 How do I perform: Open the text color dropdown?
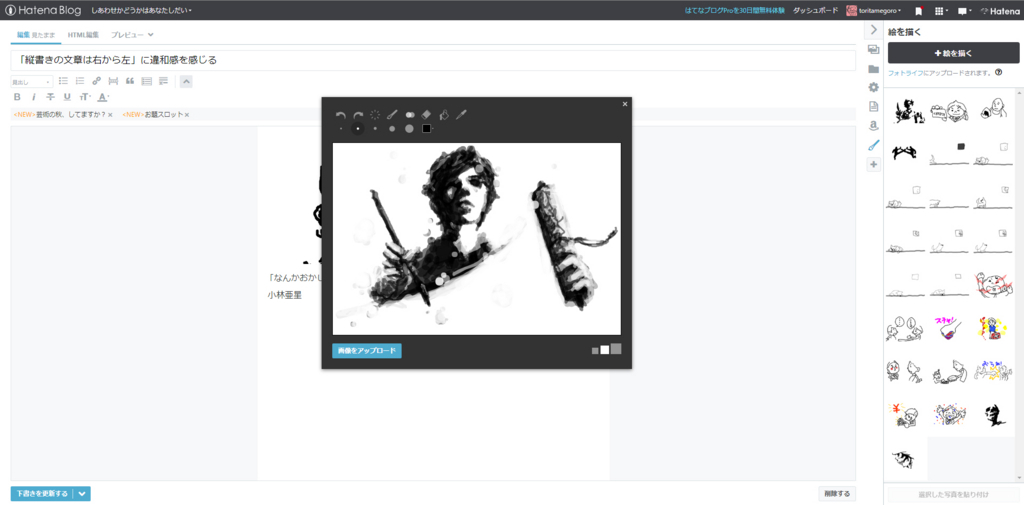coord(103,97)
